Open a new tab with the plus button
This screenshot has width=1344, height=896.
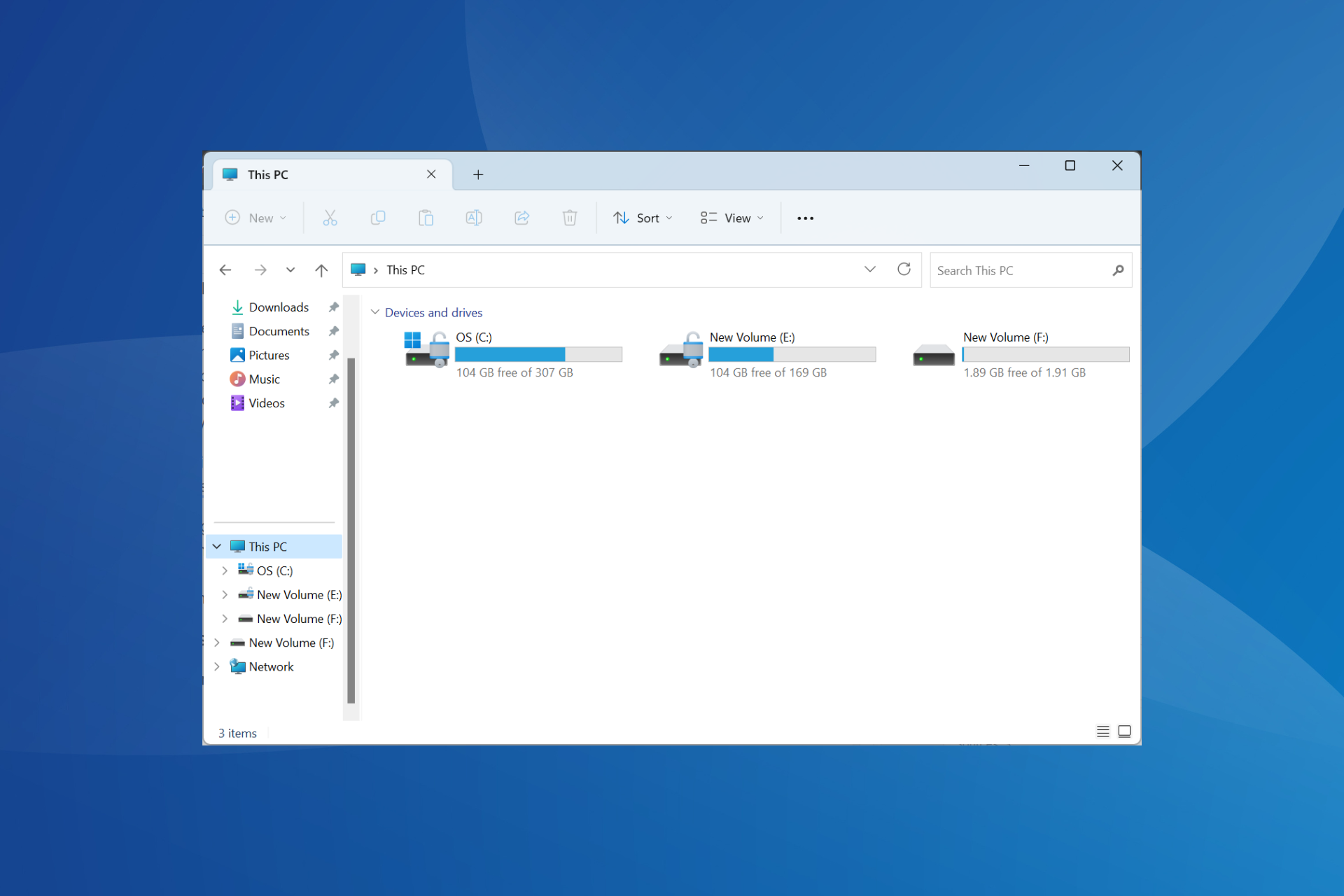coord(478,174)
